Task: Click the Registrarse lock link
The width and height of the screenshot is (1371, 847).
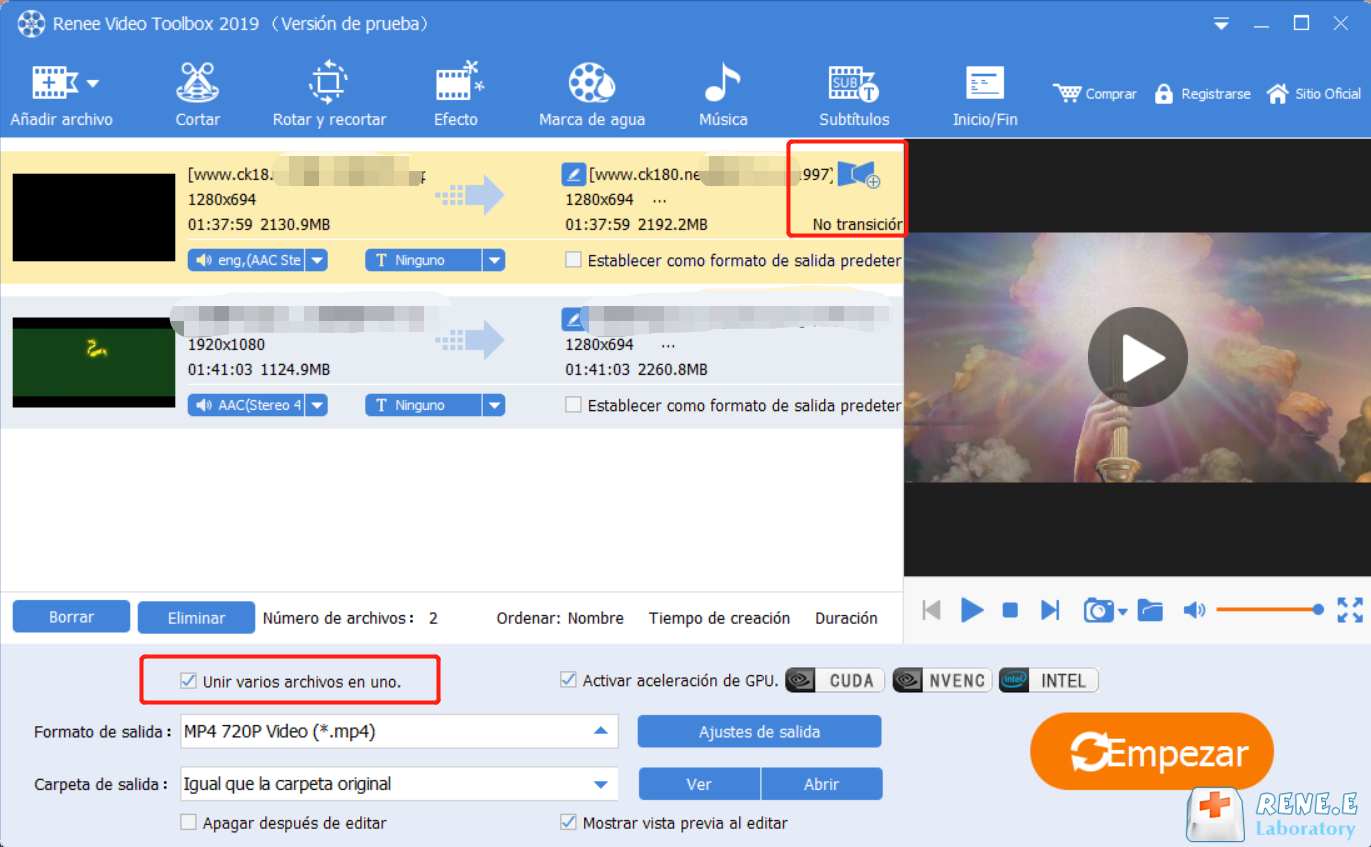Action: 1202,94
